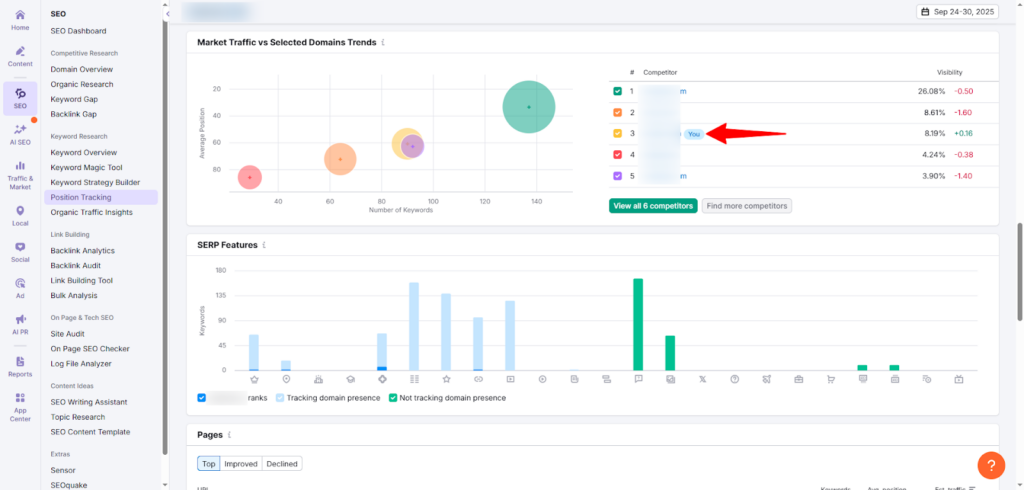Disable 'Not tracking domain presence' legend checkbox
Viewport: 1024px width, 490px height.
[393, 398]
